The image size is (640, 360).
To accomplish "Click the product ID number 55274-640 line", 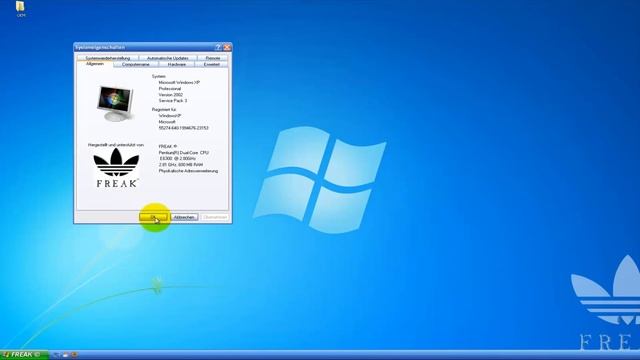I will coord(183,128).
